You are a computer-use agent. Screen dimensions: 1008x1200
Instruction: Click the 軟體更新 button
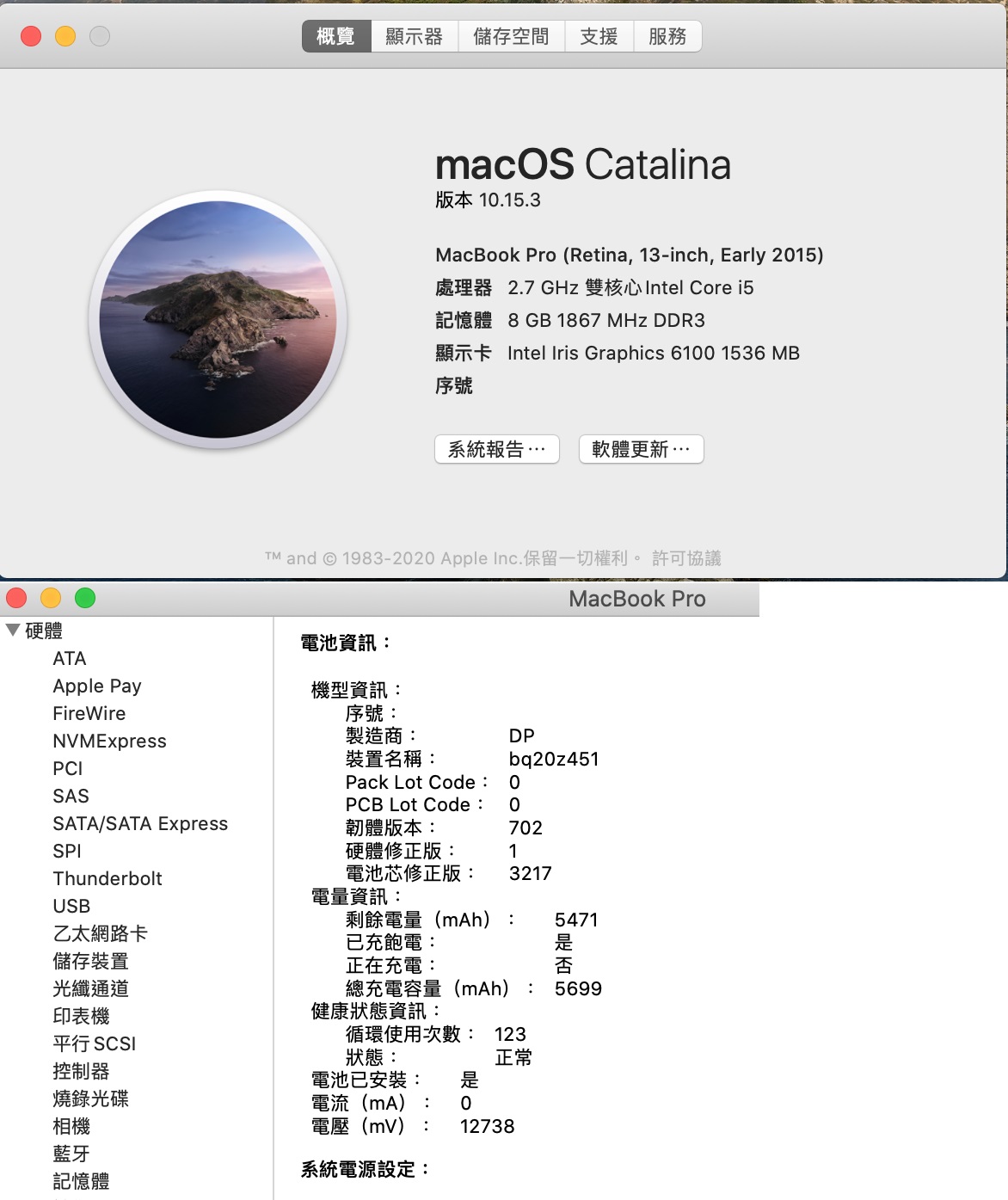point(642,449)
